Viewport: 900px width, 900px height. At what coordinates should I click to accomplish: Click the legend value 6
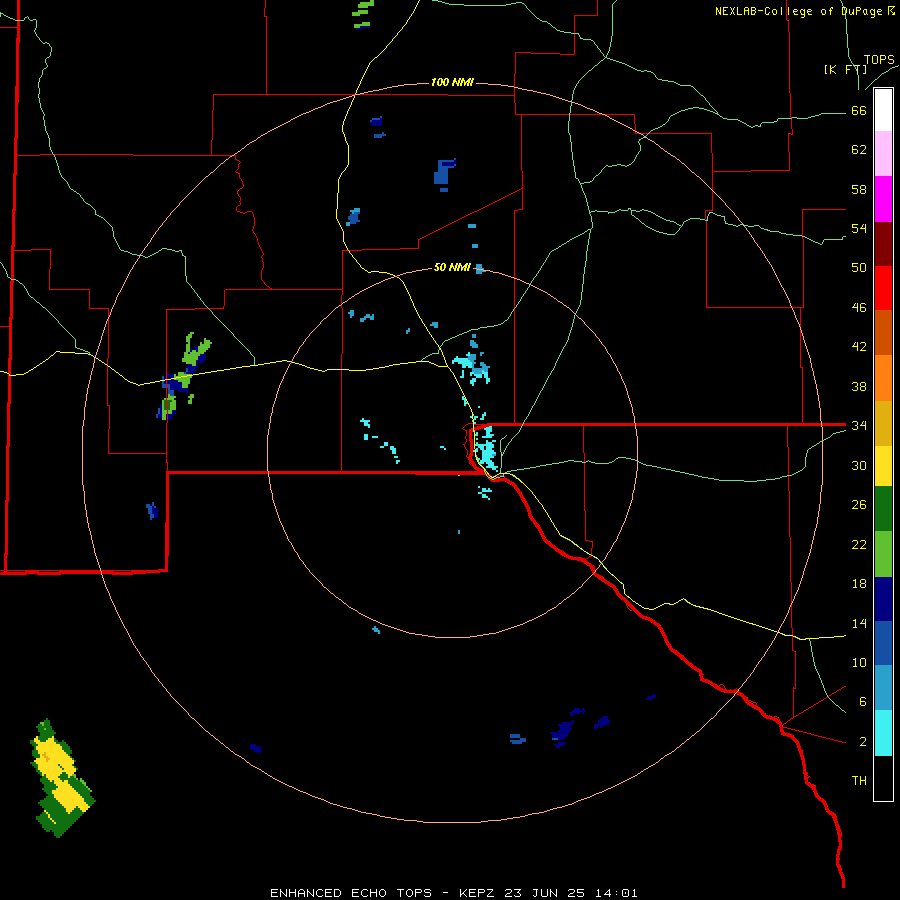click(x=863, y=701)
